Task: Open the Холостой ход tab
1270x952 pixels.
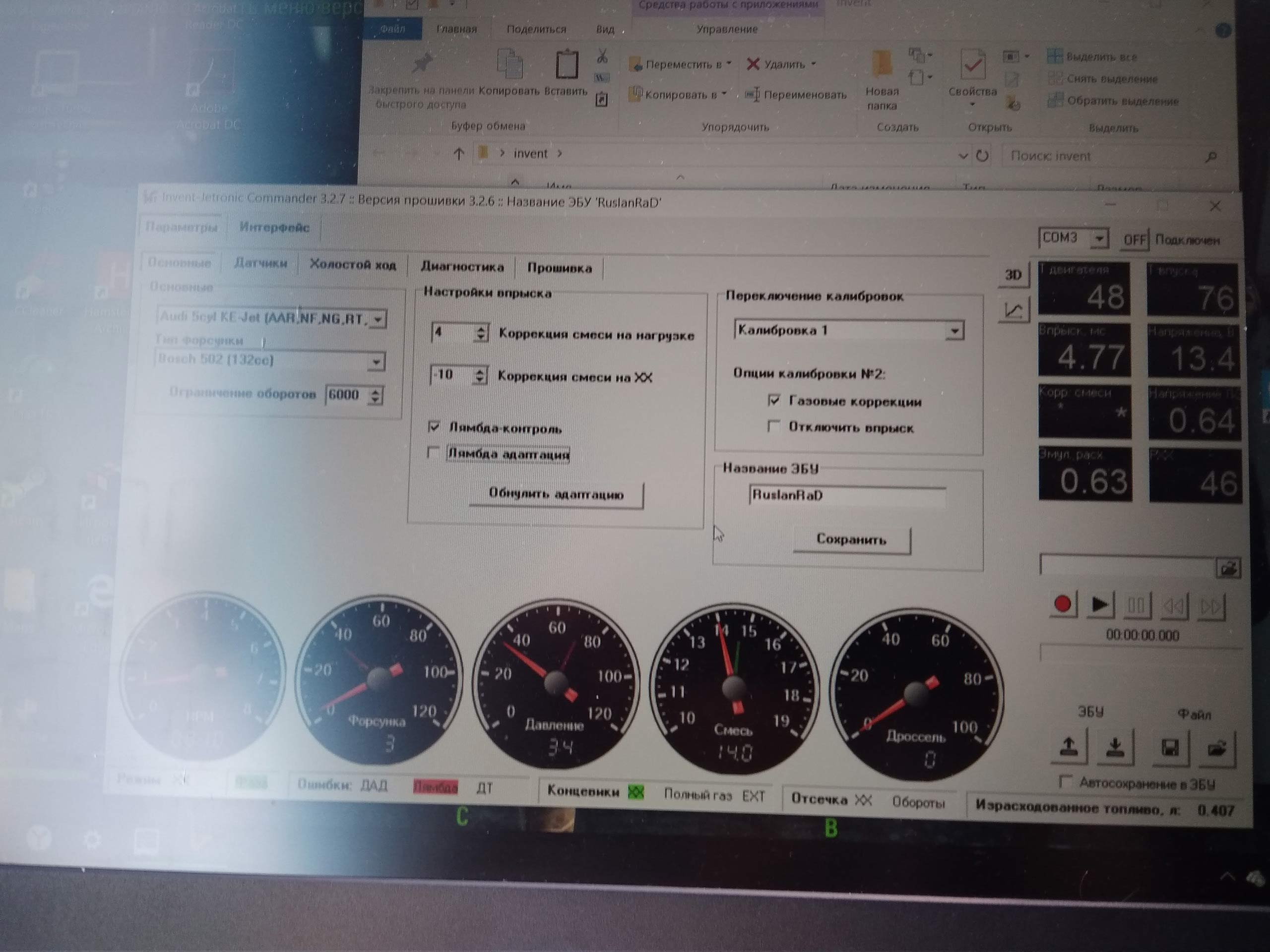Action: [353, 265]
